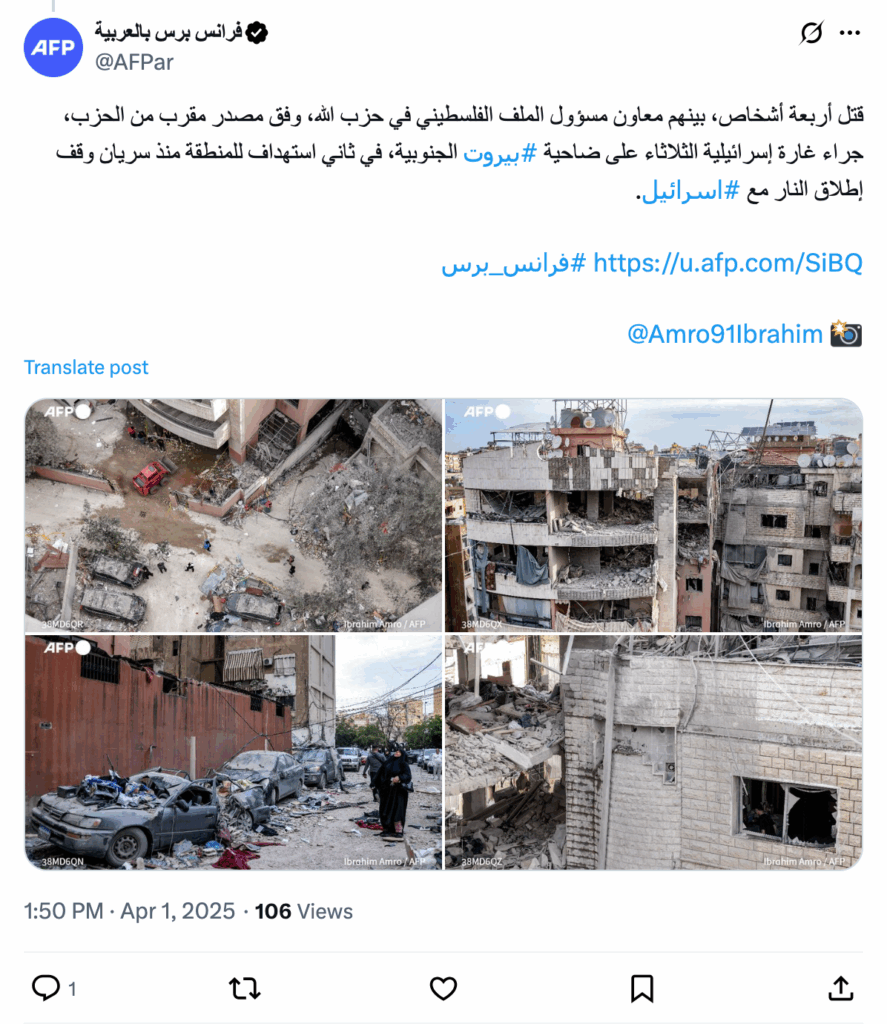The height and width of the screenshot is (1024, 887).
Task: Click the blue verified badge
Action: 257,32
